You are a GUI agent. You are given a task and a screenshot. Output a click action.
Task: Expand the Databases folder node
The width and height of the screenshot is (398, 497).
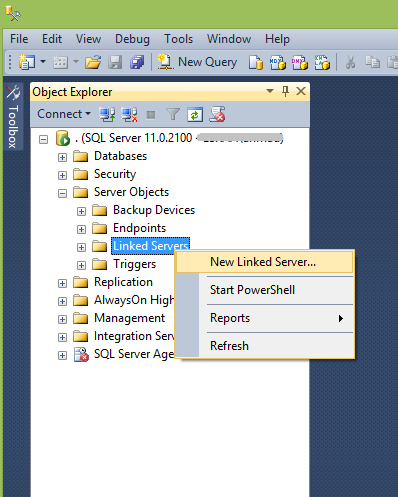point(62,157)
